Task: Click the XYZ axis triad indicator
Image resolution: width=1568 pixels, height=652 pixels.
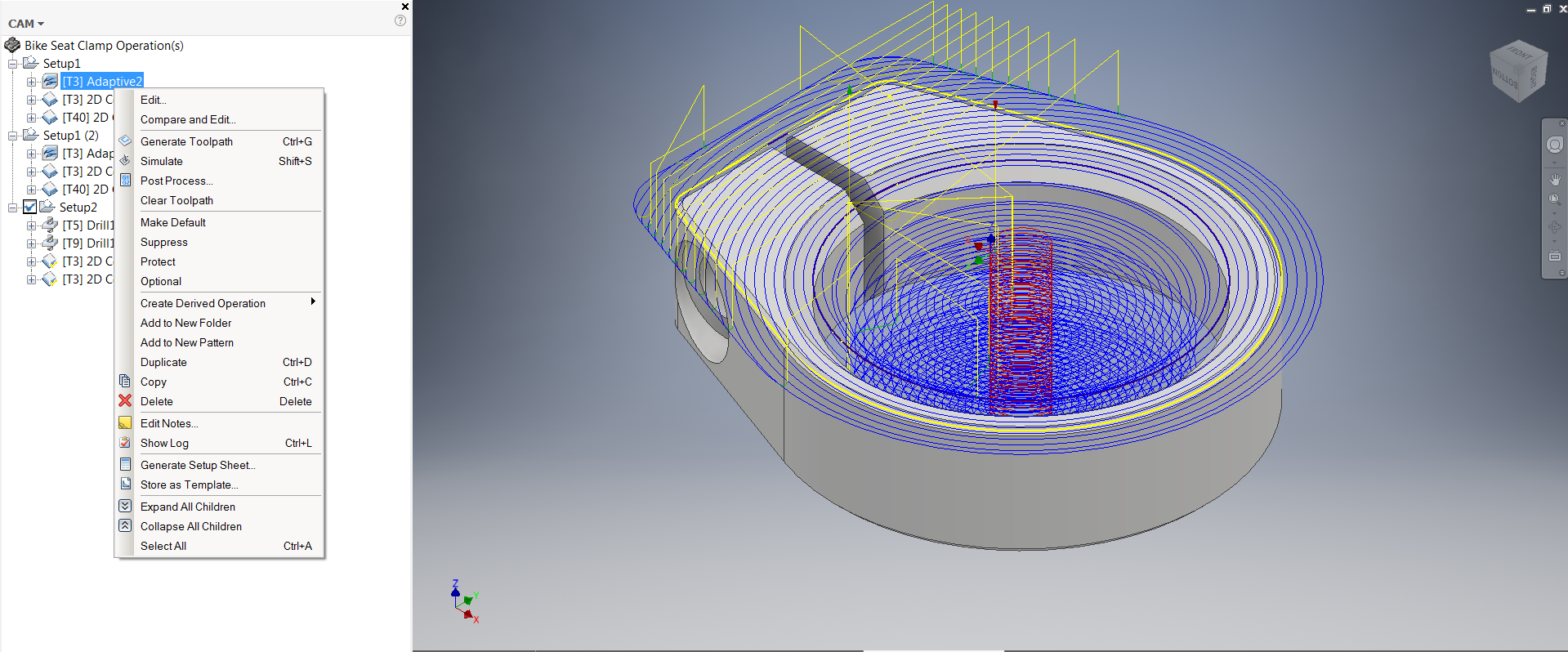Action: [x=464, y=602]
